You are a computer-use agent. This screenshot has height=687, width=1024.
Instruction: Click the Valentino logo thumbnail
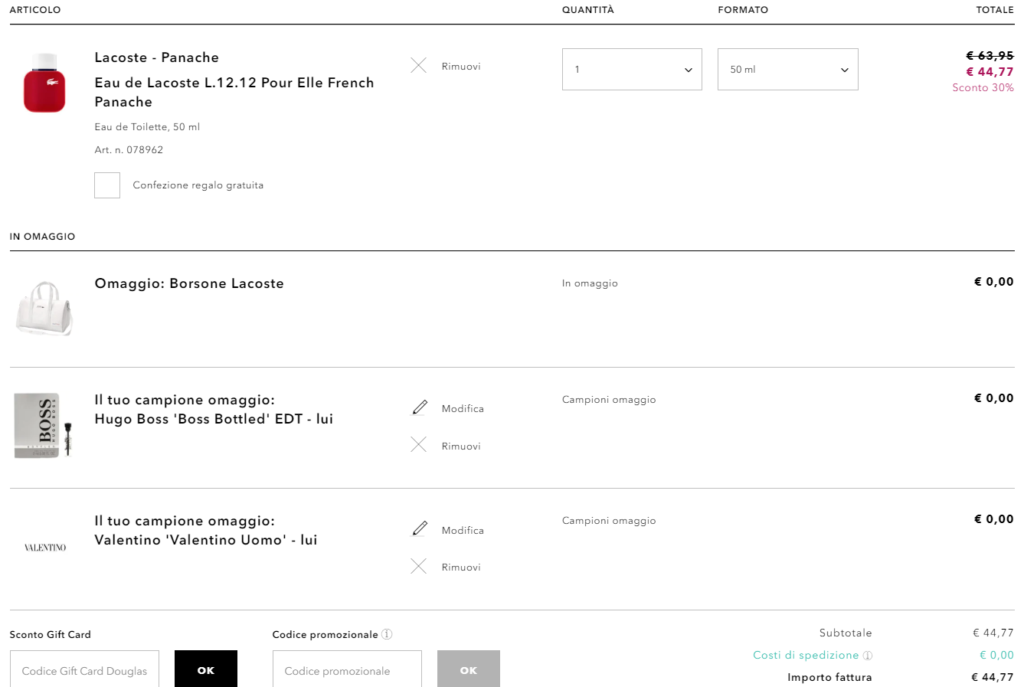[x=44, y=548]
